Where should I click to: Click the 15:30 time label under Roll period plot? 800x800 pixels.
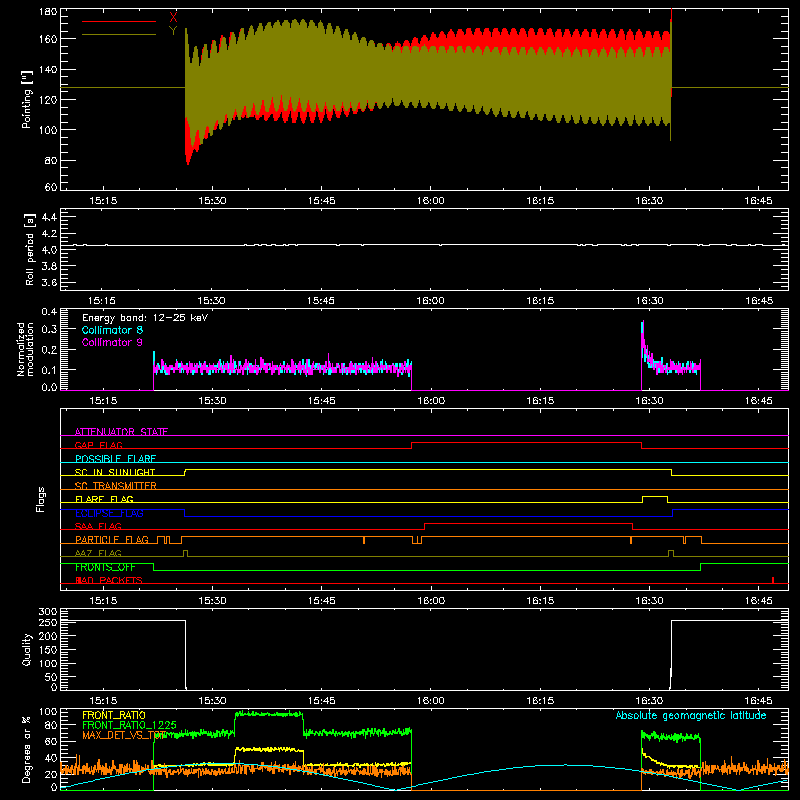212,301
